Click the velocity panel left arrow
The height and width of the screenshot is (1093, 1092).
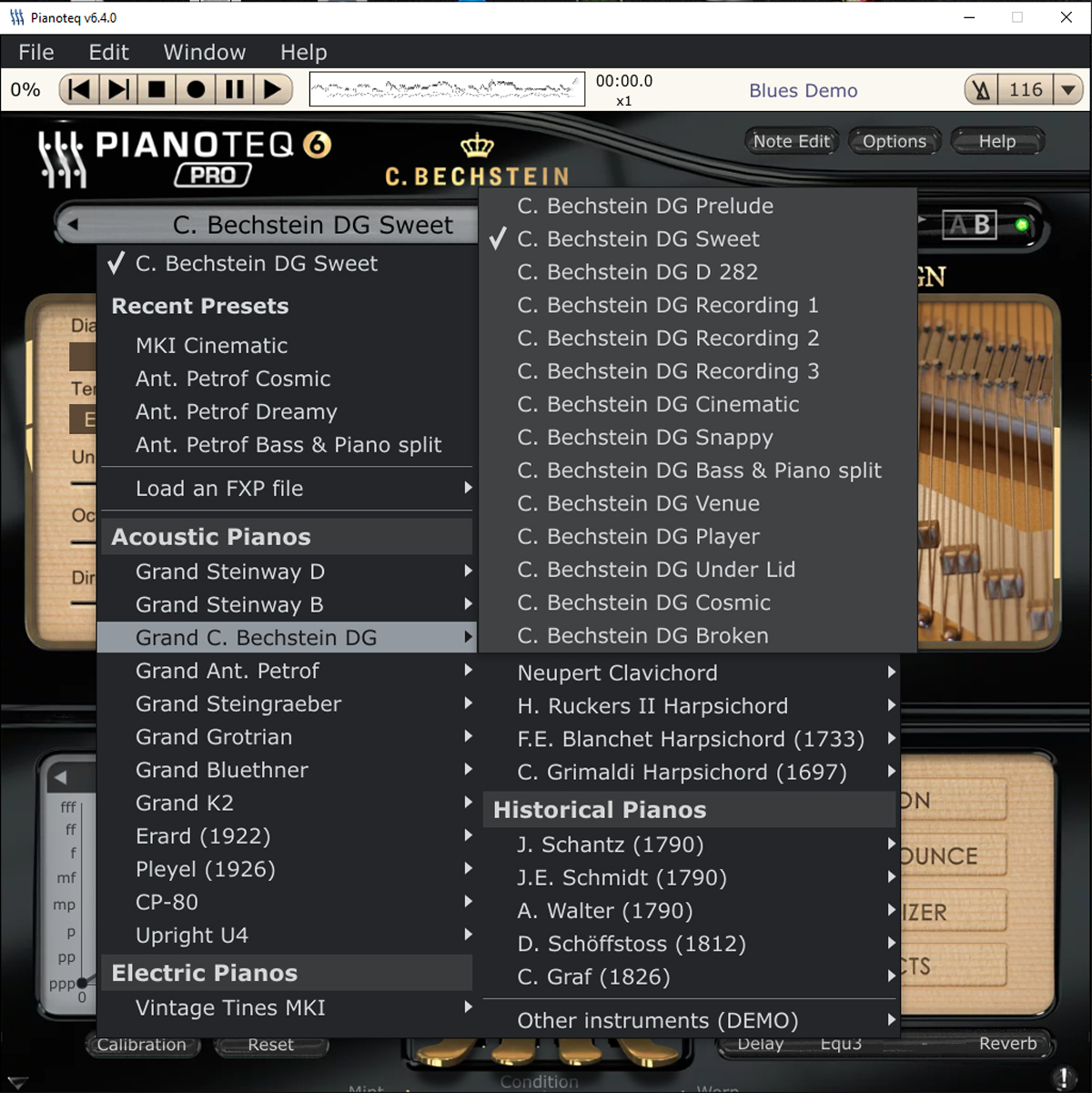(x=60, y=777)
